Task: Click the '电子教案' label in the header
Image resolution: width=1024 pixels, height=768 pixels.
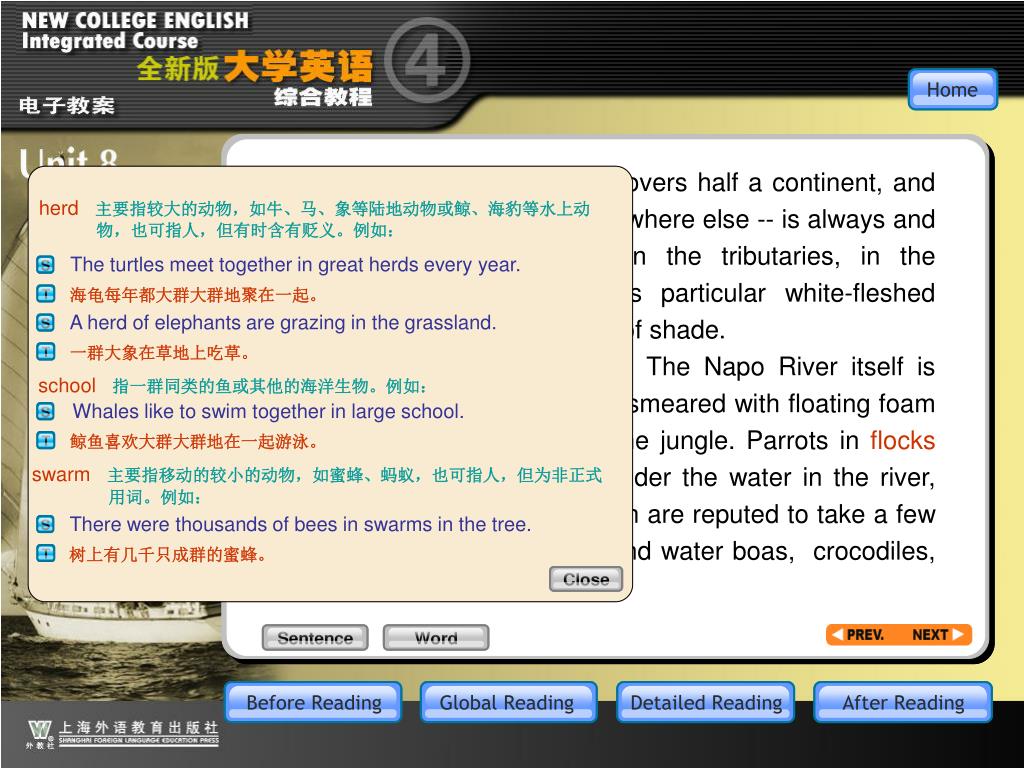Action: point(67,105)
